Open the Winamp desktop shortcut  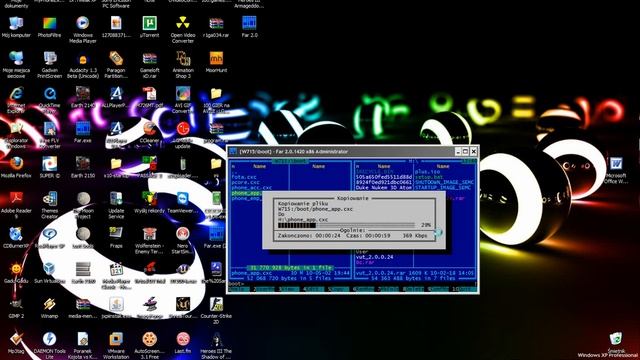tap(49, 308)
